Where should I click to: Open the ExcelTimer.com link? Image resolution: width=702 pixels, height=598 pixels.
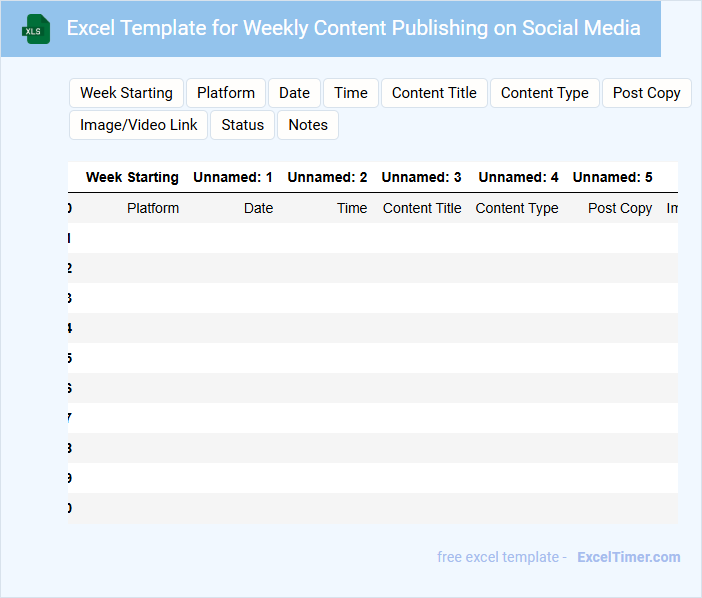(x=628, y=557)
